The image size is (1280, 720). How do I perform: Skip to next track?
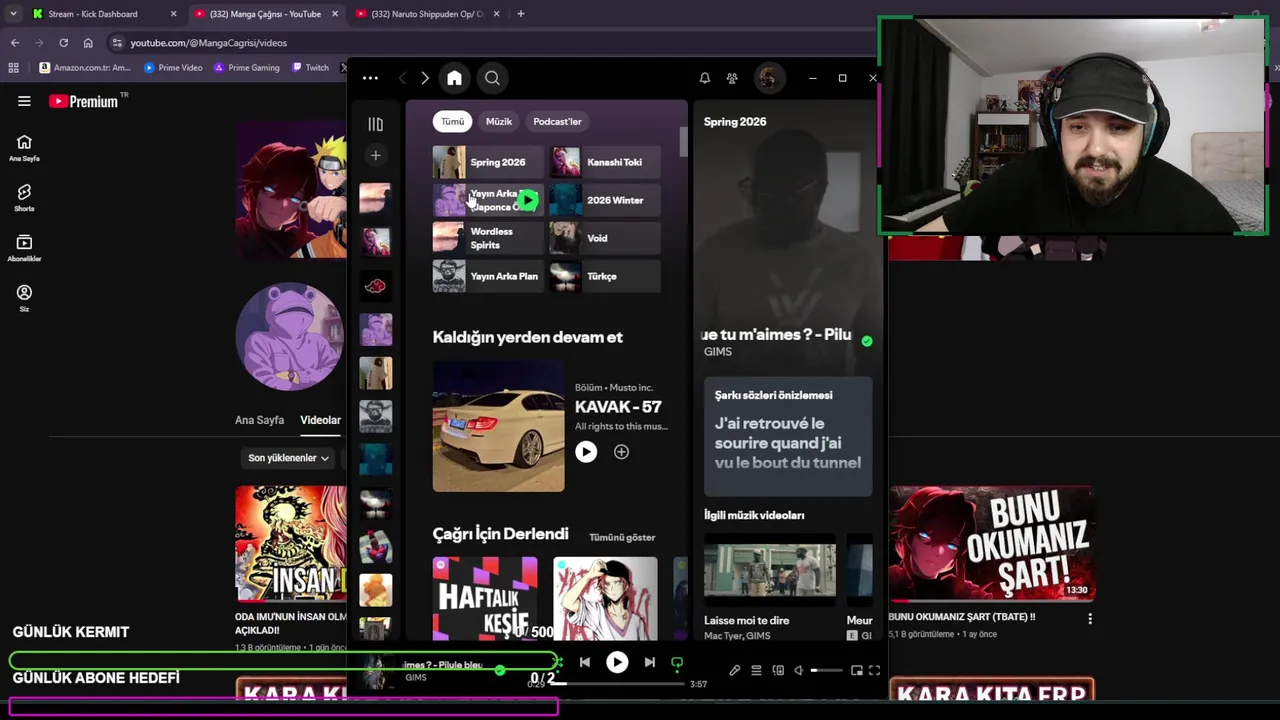coord(650,662)
